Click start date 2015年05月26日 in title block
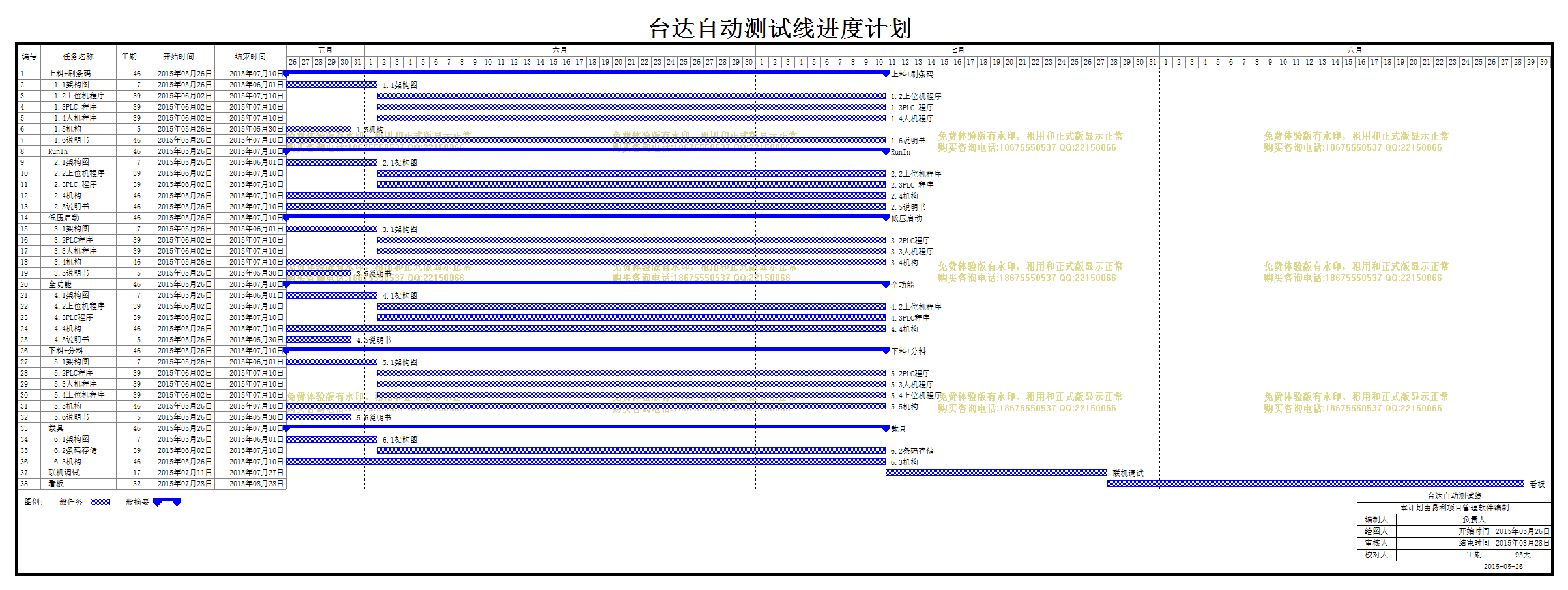 (x=1523, y=531)
